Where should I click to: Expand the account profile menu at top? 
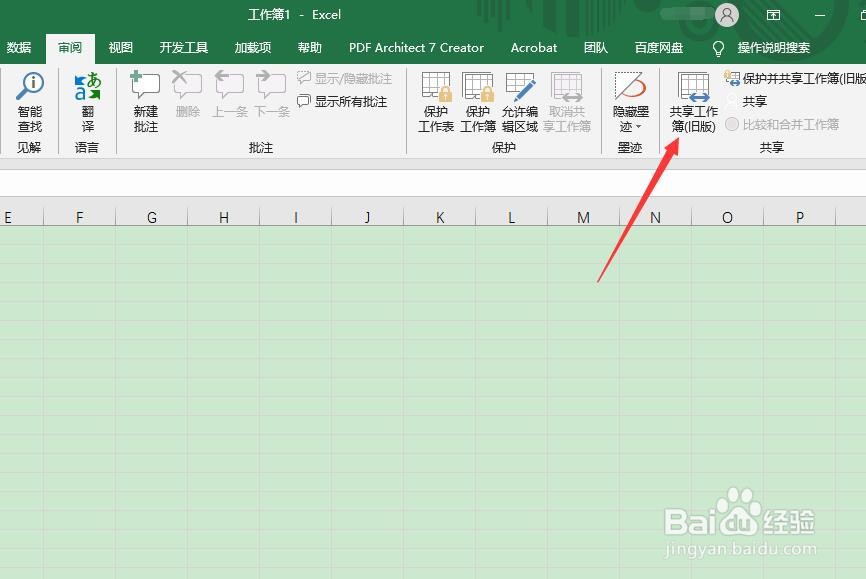(727, 14)
